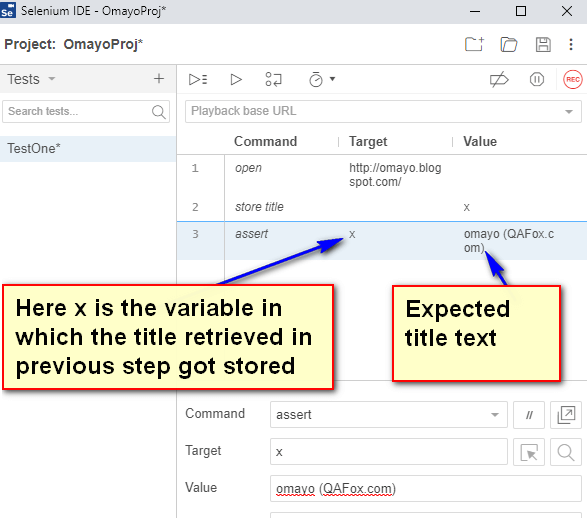This screenshot has width=587, height=518.
Task: Run all tests icon
Action: [198, 79]
